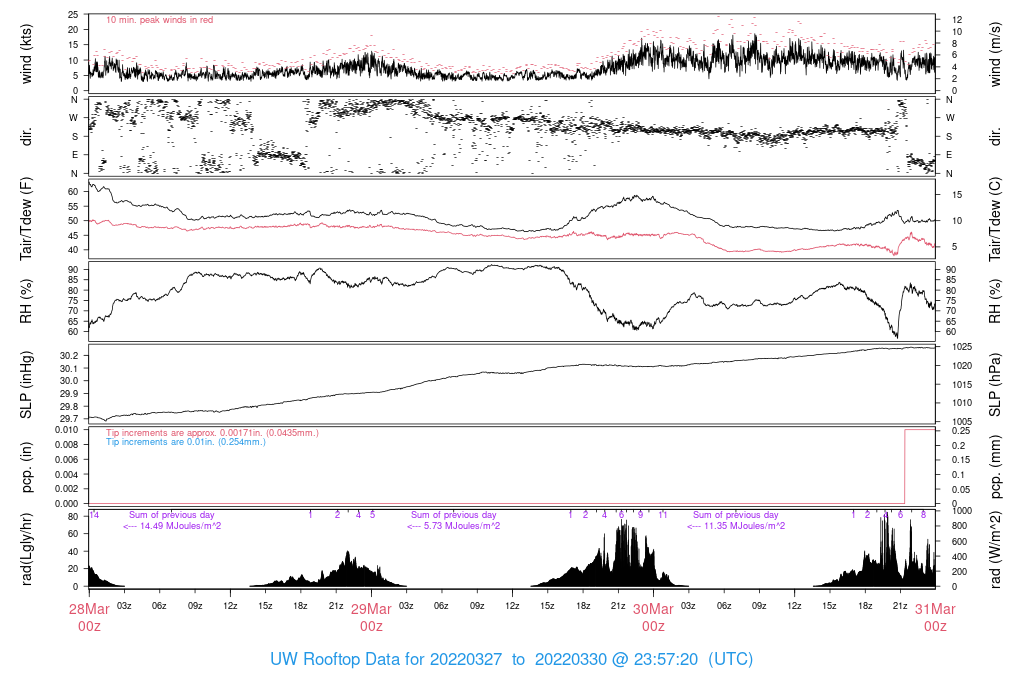Click the '10 min. peak winds in red' note

pyautogui.click(x=159, y=20)
